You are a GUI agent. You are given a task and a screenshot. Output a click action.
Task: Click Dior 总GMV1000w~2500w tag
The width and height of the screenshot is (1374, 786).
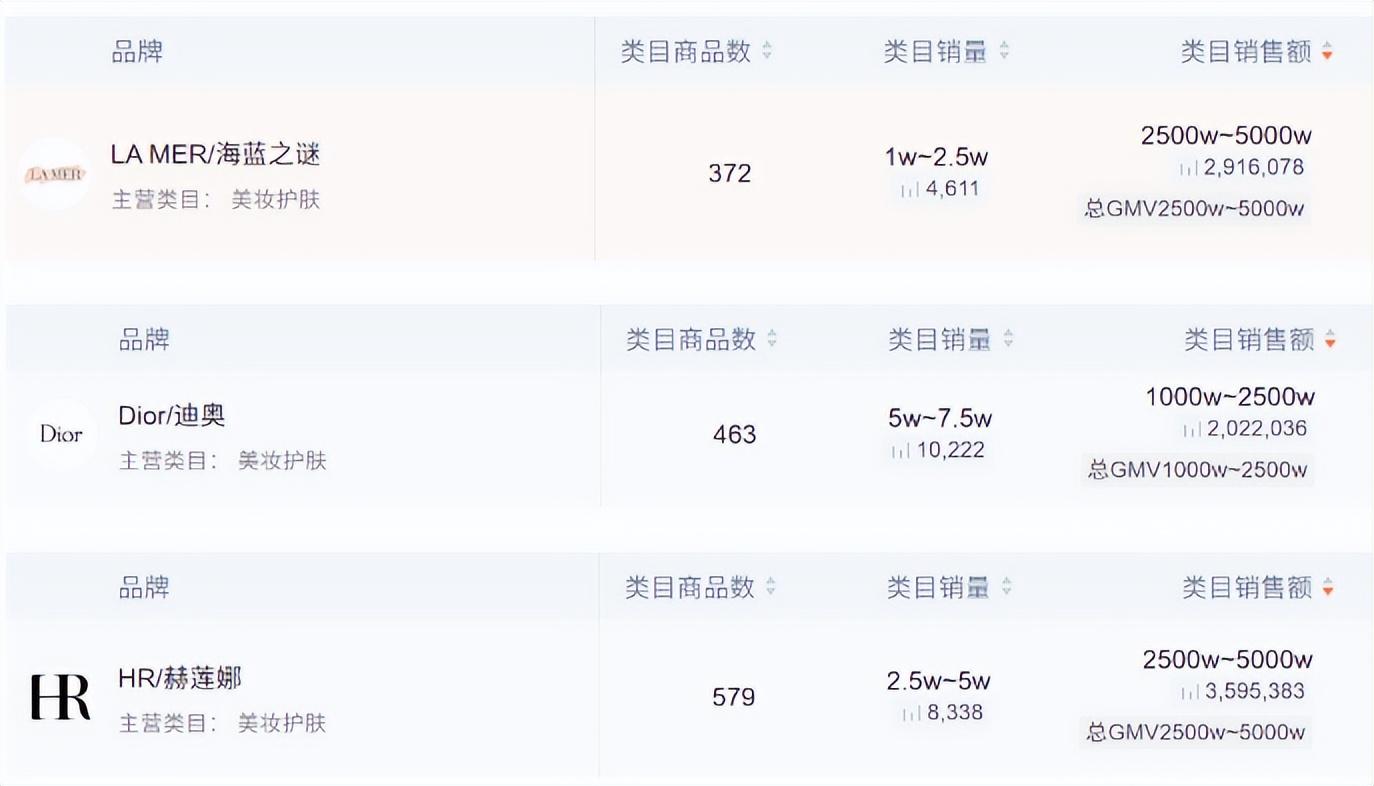click(x=1197, y=470)
